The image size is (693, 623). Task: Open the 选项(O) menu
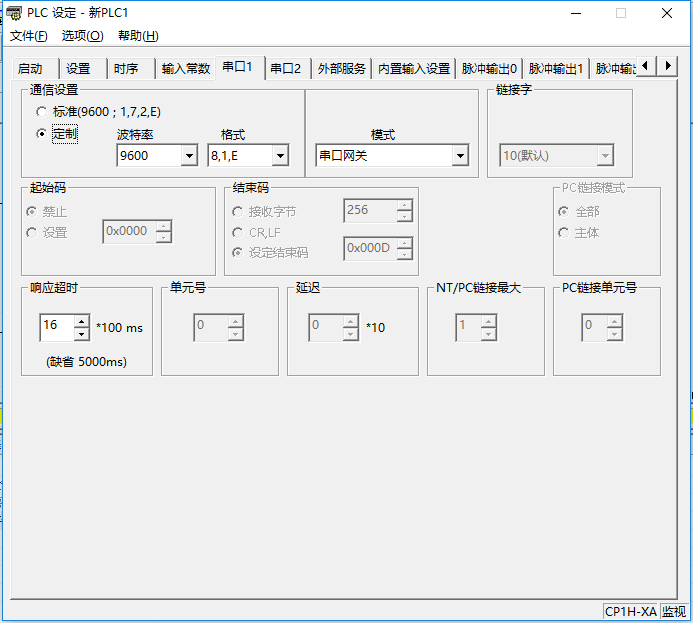point(82,36)
